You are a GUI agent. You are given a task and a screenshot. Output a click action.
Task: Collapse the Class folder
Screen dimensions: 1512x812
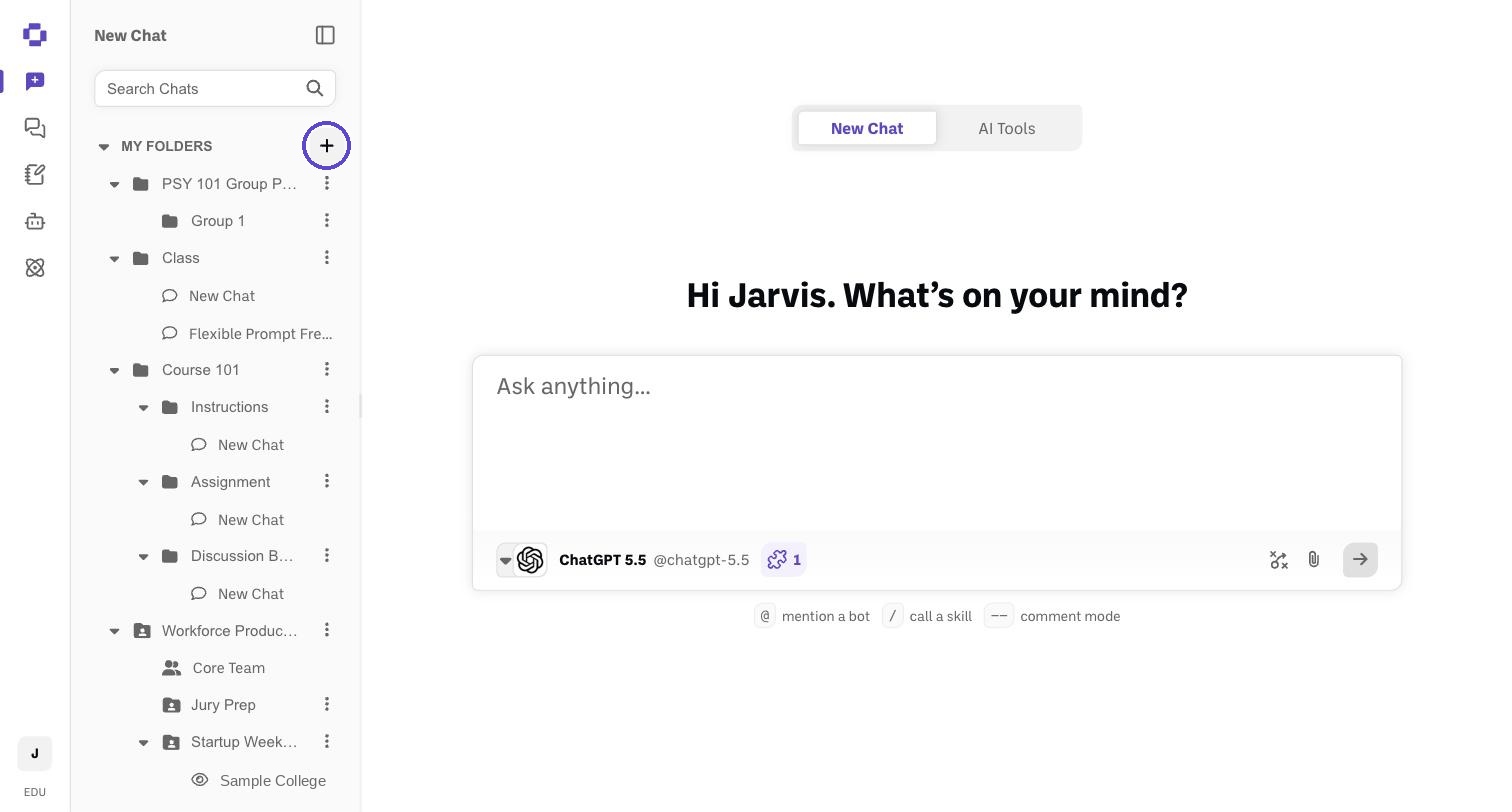pos(114,258)
